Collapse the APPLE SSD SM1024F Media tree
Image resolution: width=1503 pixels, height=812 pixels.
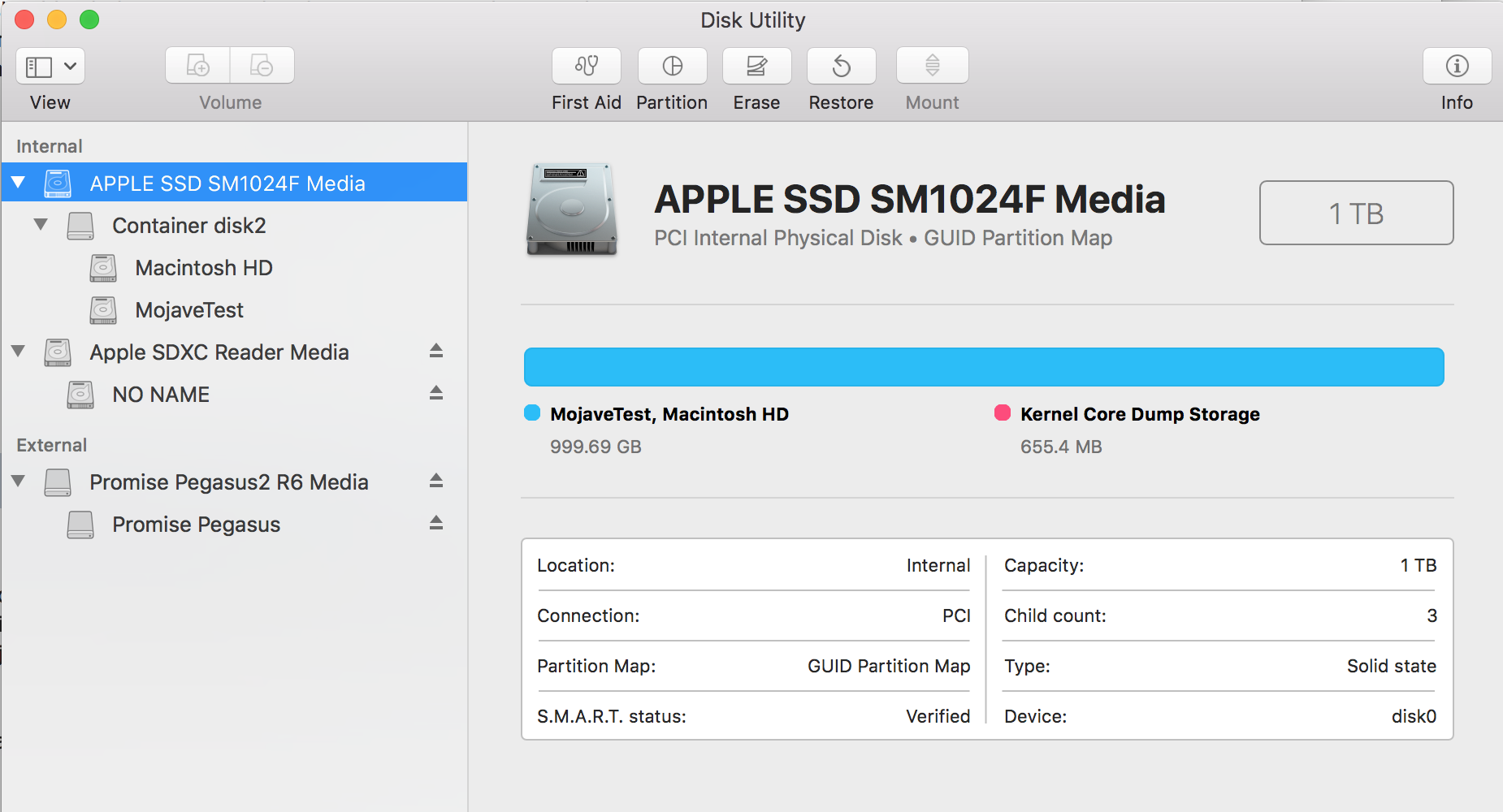(x=18, y=183)
